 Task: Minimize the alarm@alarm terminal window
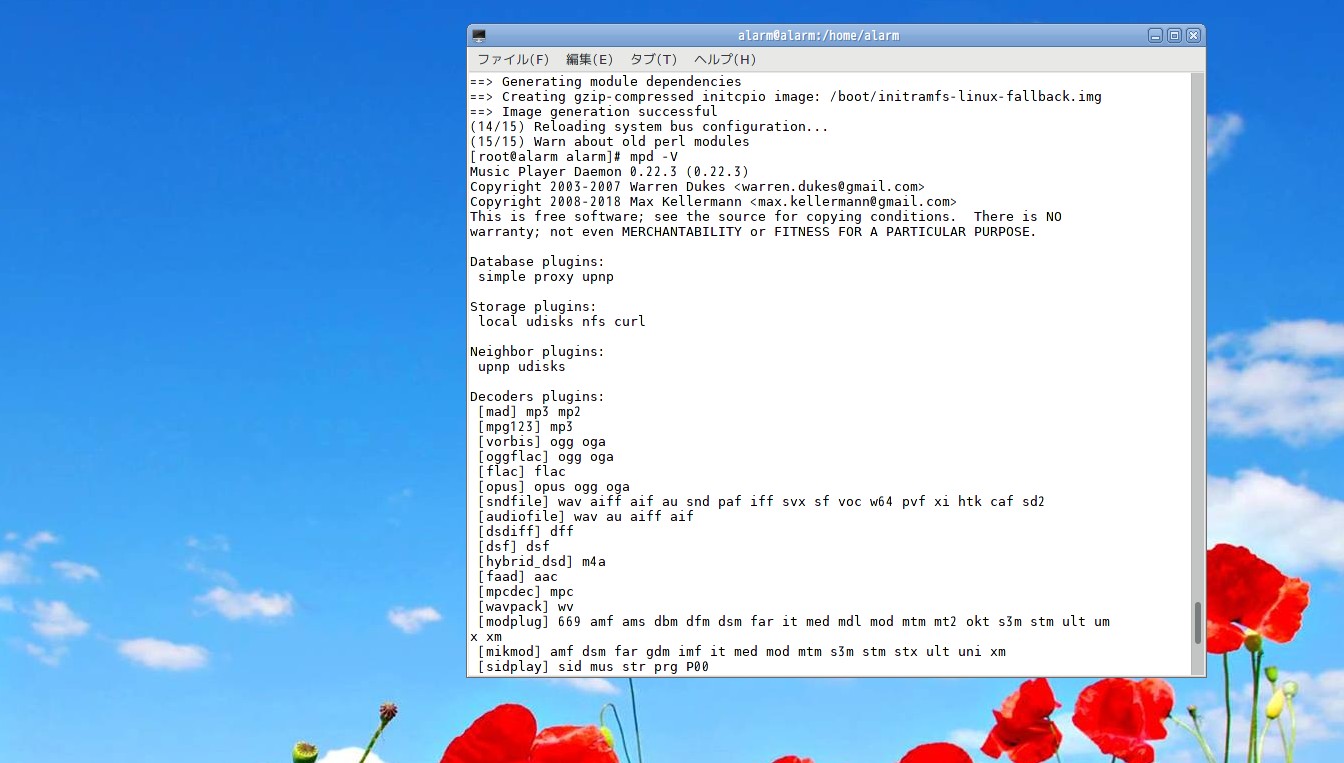pyautogui.click(x=1155, y=35)
